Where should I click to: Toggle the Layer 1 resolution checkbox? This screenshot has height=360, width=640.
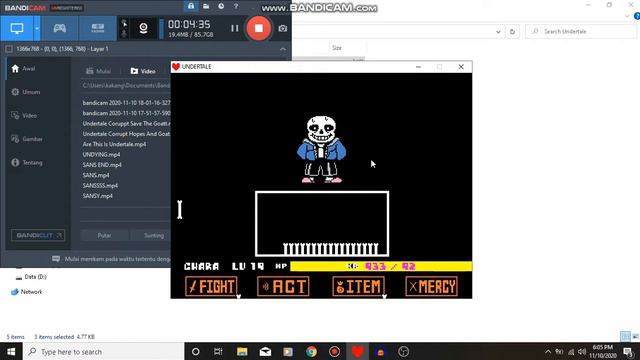[x=9, y=49]
